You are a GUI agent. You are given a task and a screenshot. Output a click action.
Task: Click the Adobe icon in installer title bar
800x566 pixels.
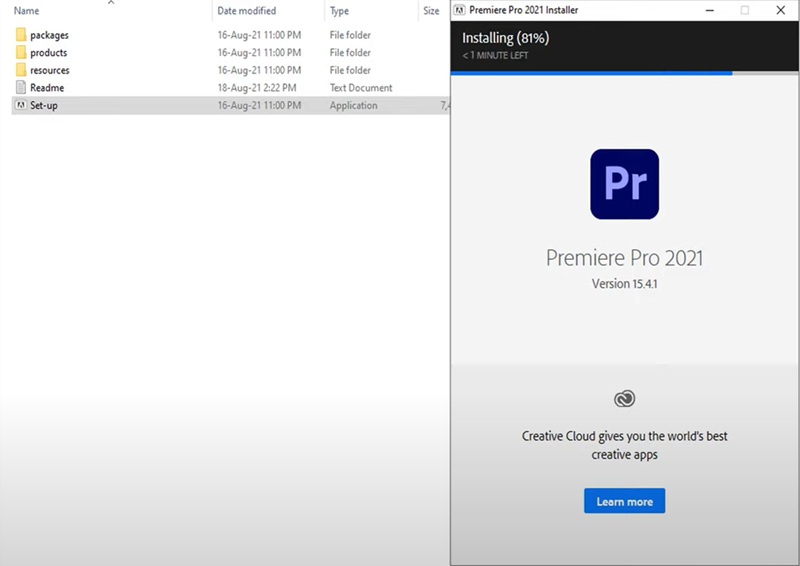460,10
